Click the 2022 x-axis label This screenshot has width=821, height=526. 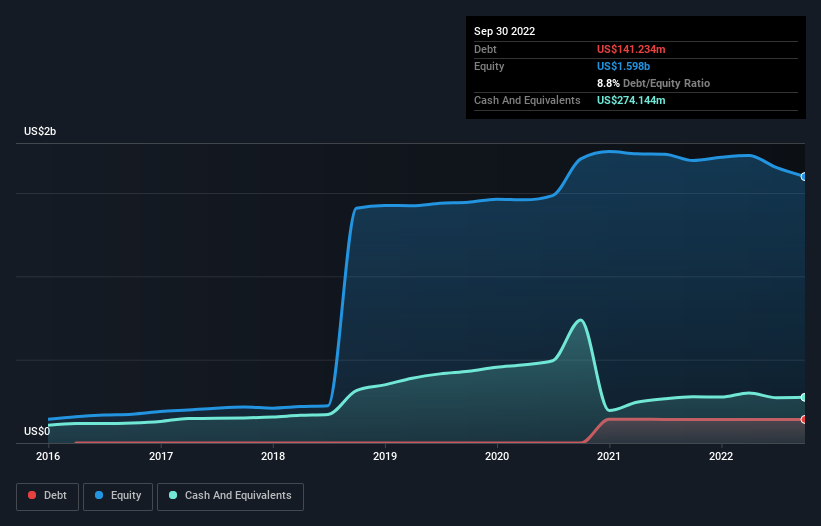[x=721, y=456]
